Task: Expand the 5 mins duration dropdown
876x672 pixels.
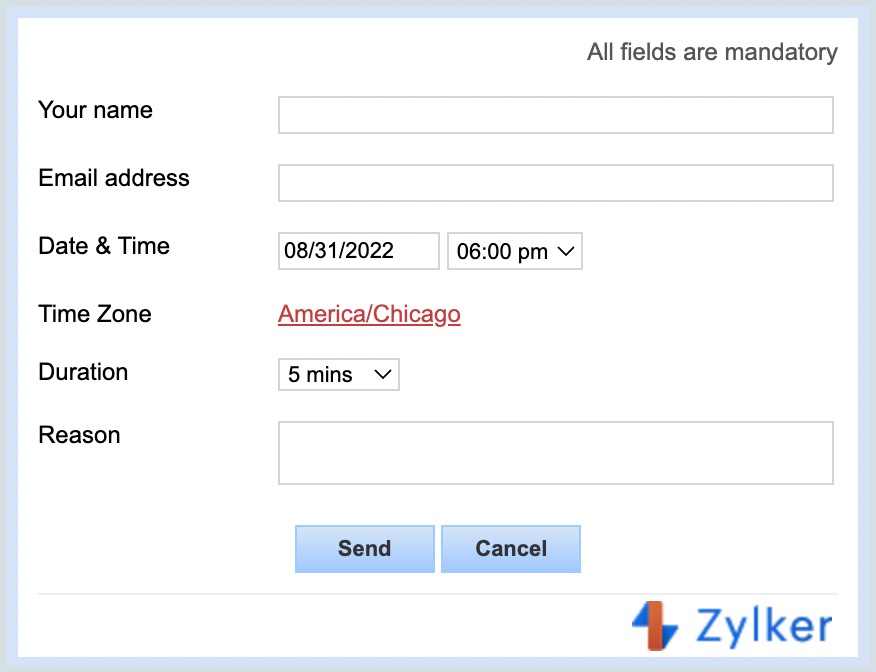Action: coord(338,375)
